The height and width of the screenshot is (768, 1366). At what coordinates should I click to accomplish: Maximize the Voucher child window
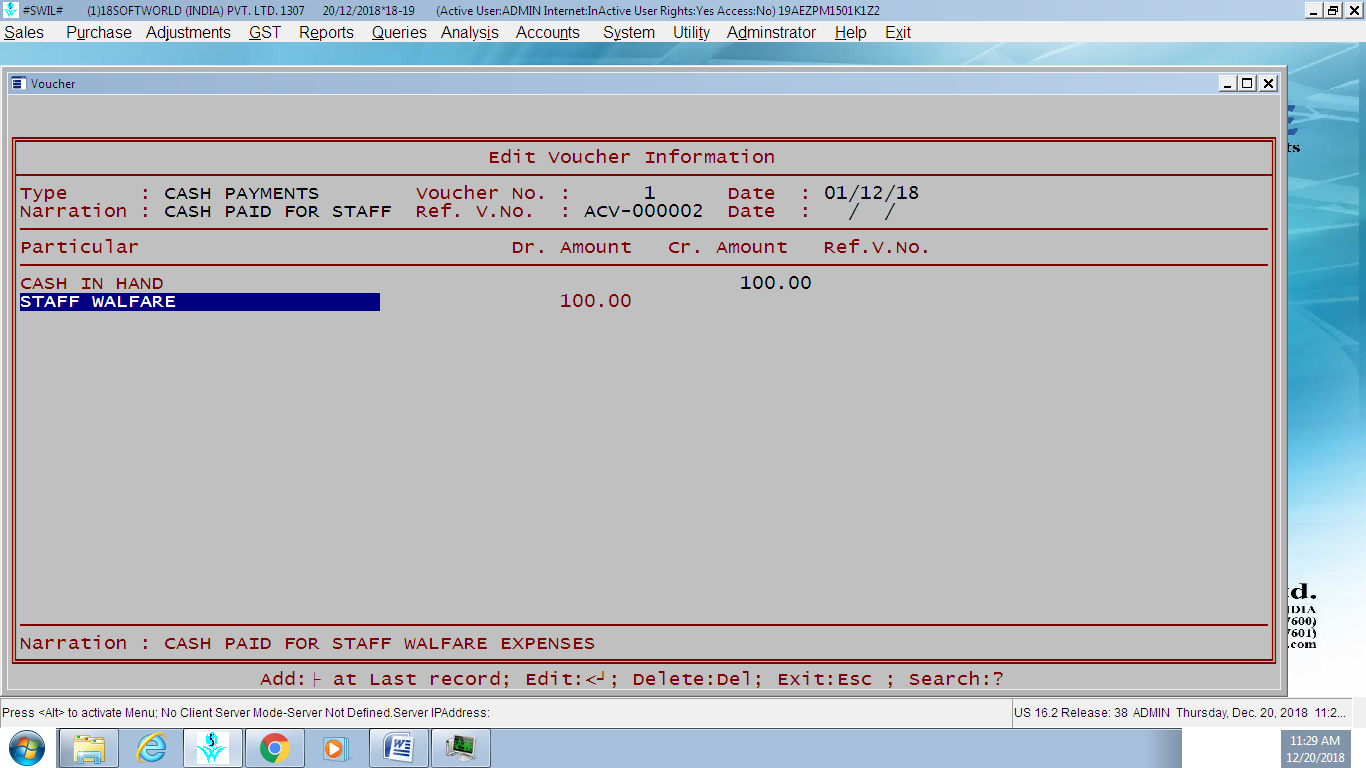click(1247, 84)
